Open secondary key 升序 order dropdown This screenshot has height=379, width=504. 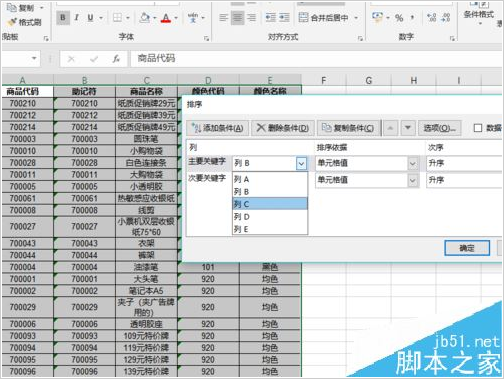[x=465, y=180]
